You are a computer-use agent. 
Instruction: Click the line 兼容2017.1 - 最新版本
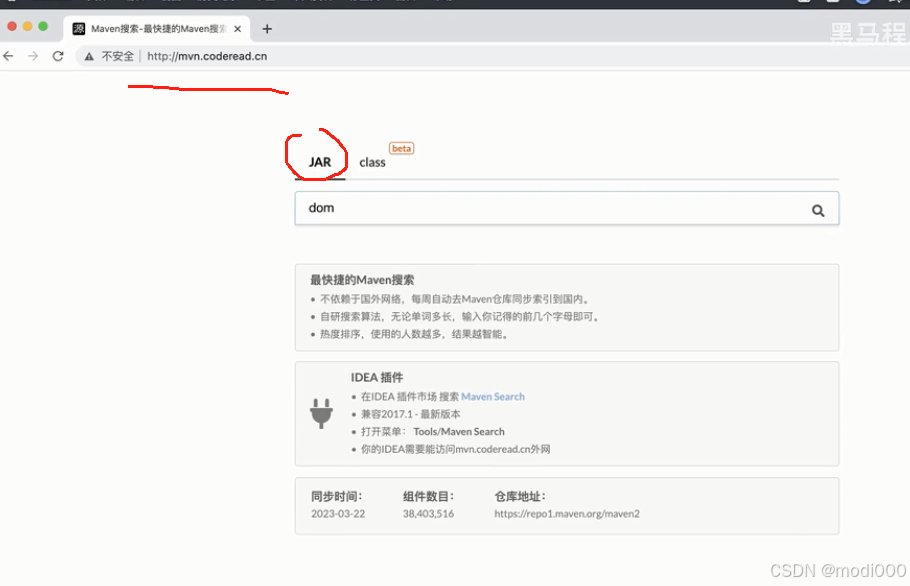tap(410, 414)
